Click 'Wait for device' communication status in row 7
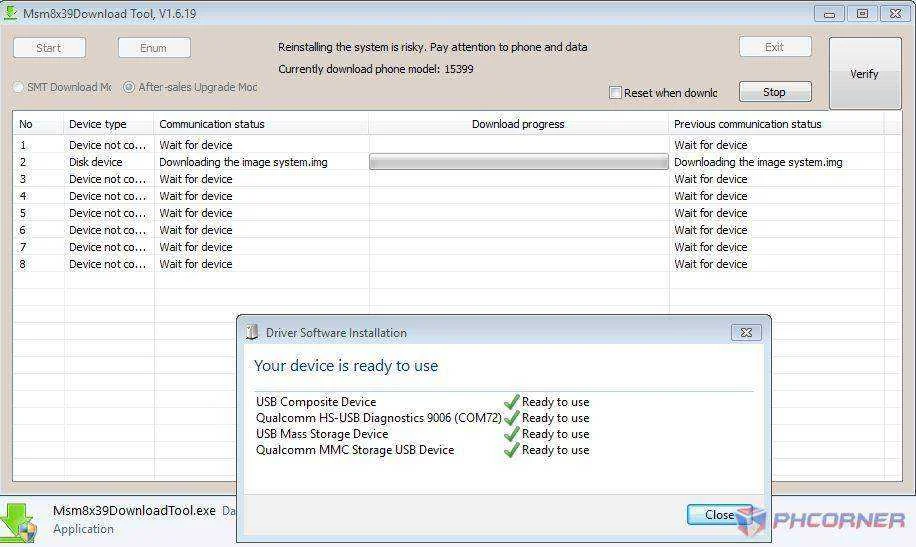916x547 pixels. [x=196, y=247]
